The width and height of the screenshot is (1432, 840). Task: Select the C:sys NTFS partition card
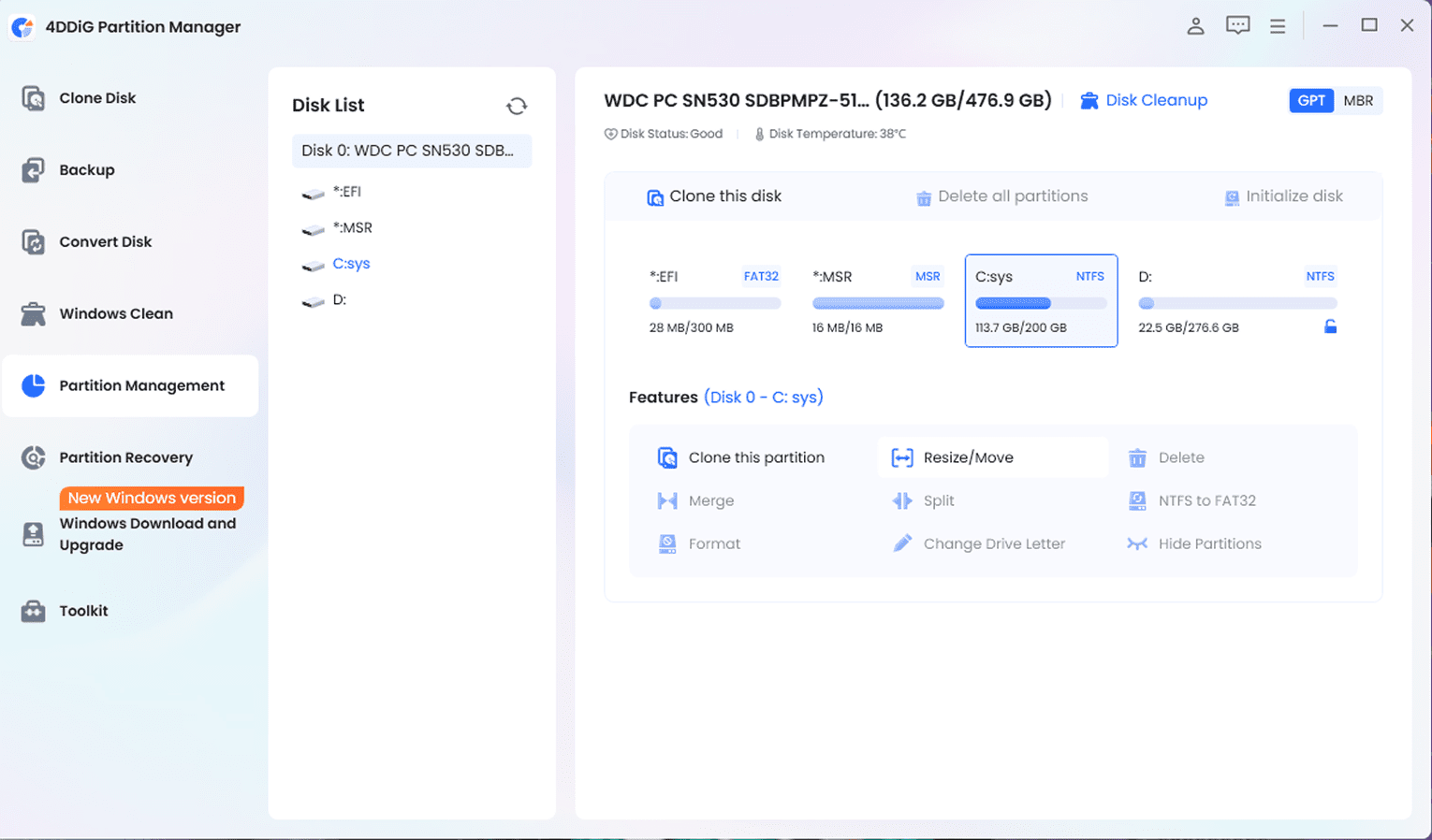click(1041, 301)
